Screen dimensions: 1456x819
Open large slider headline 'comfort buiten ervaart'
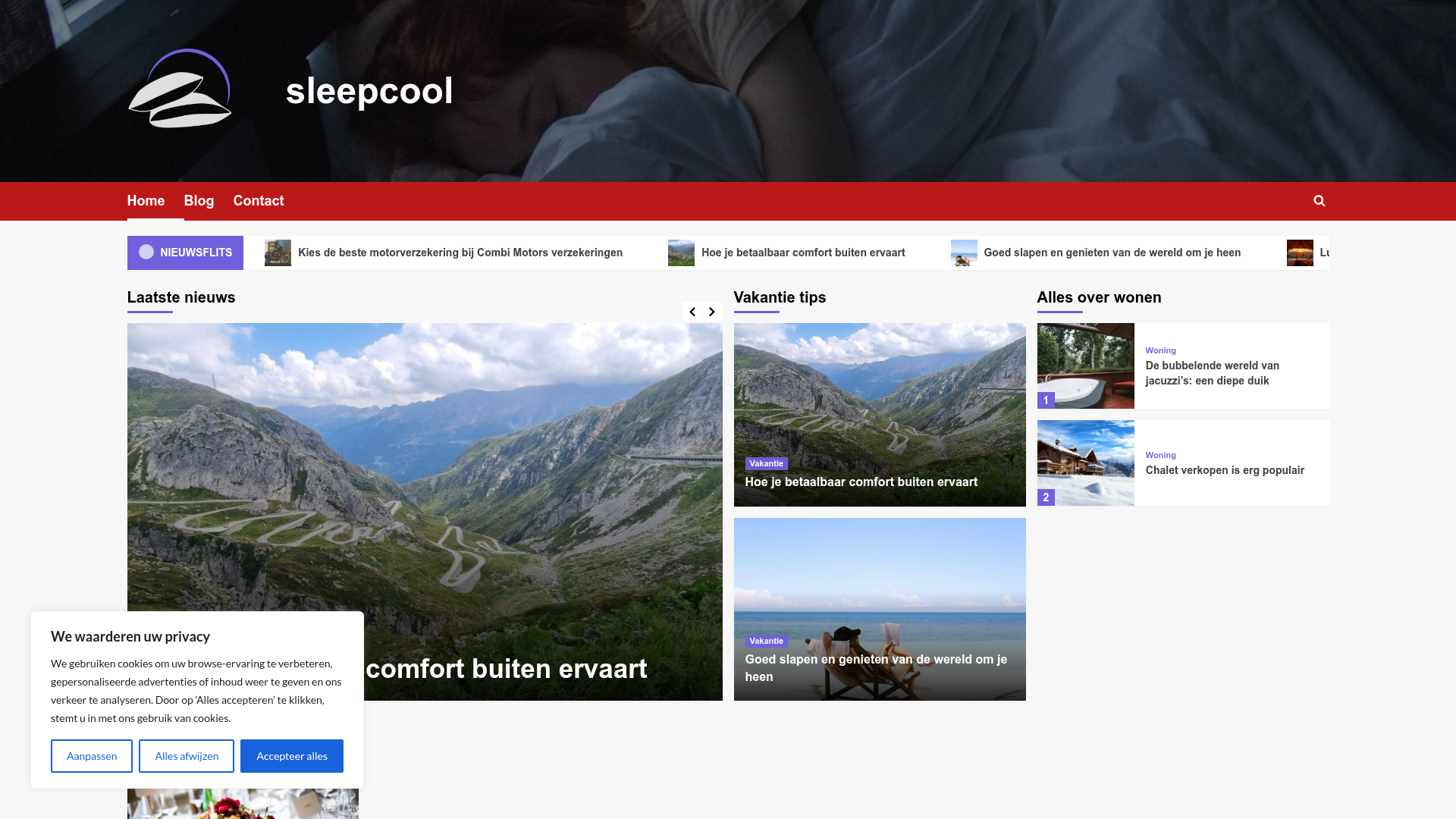[506, 668]
